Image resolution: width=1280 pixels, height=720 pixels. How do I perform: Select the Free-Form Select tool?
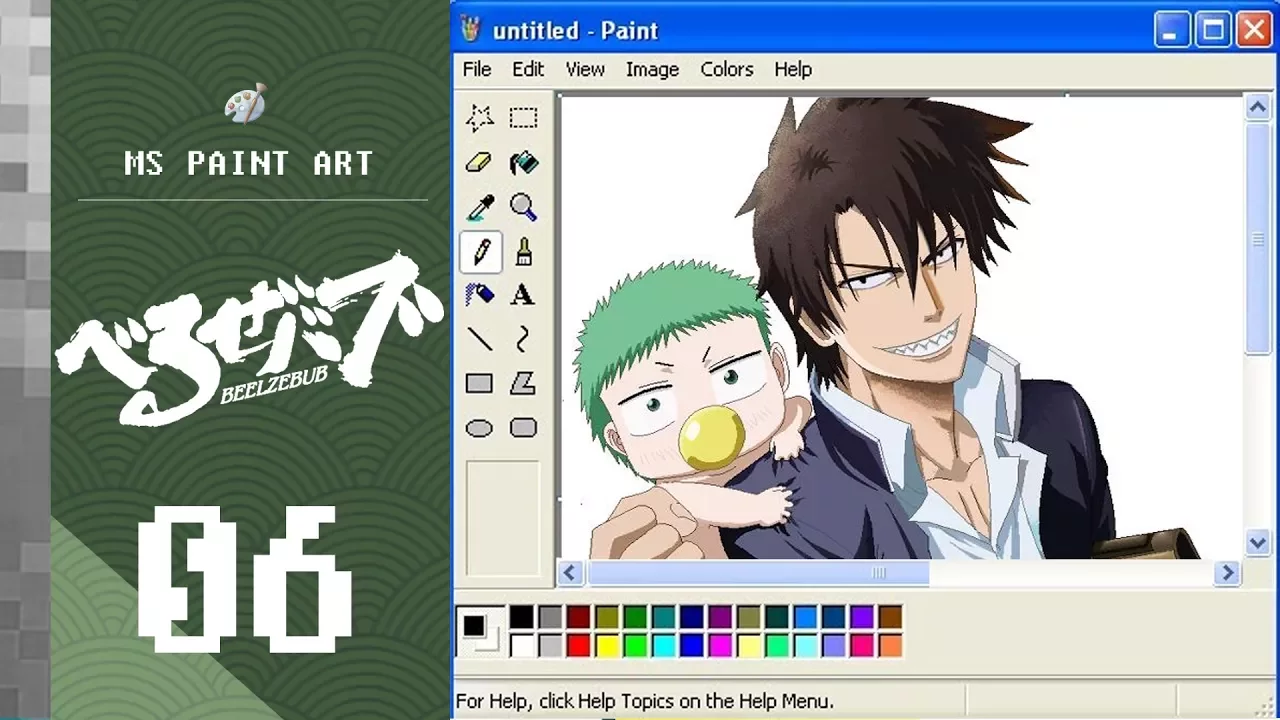[x=480, y=119]
